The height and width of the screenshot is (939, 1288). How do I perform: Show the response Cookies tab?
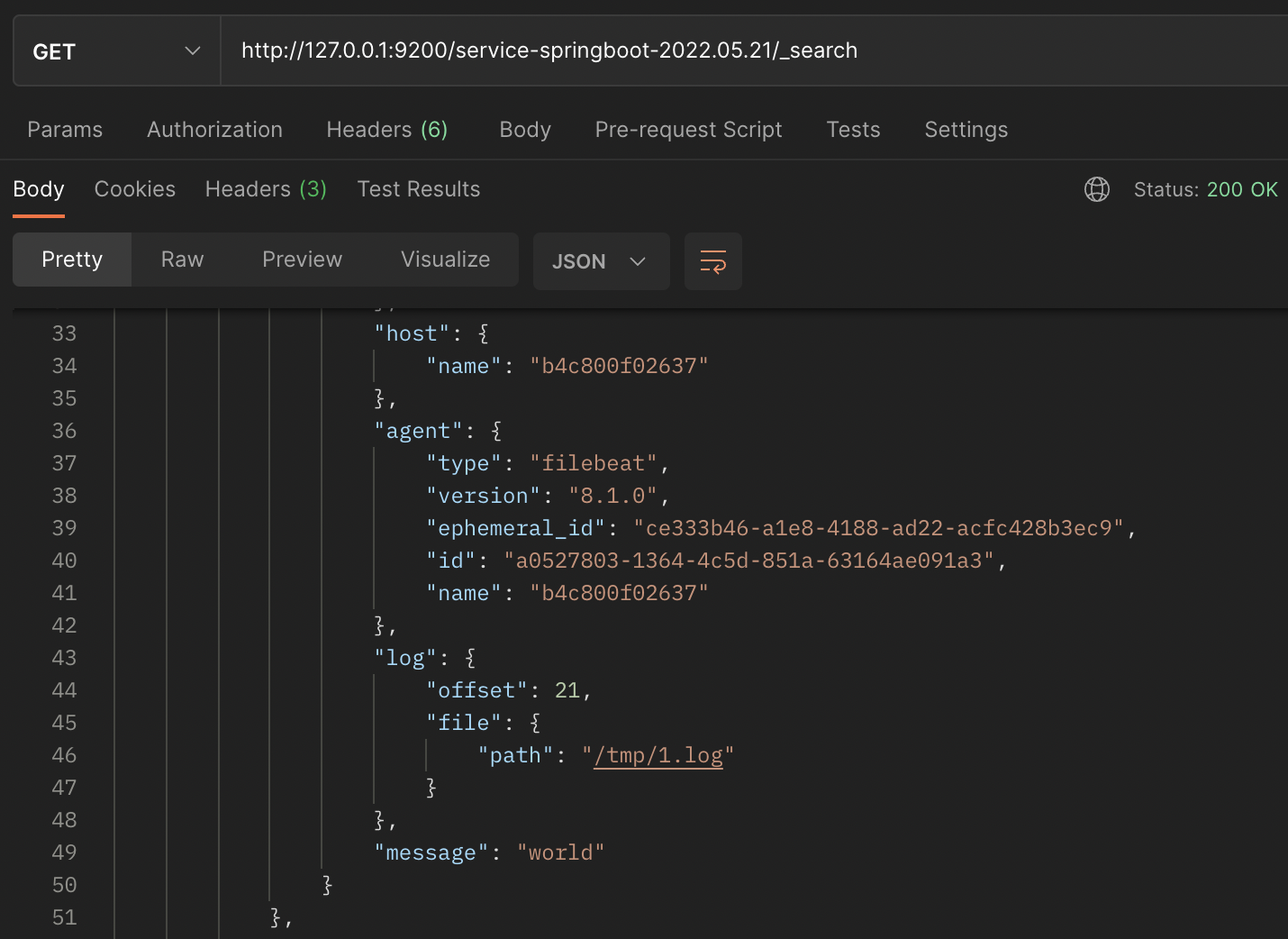coord(135,189)
